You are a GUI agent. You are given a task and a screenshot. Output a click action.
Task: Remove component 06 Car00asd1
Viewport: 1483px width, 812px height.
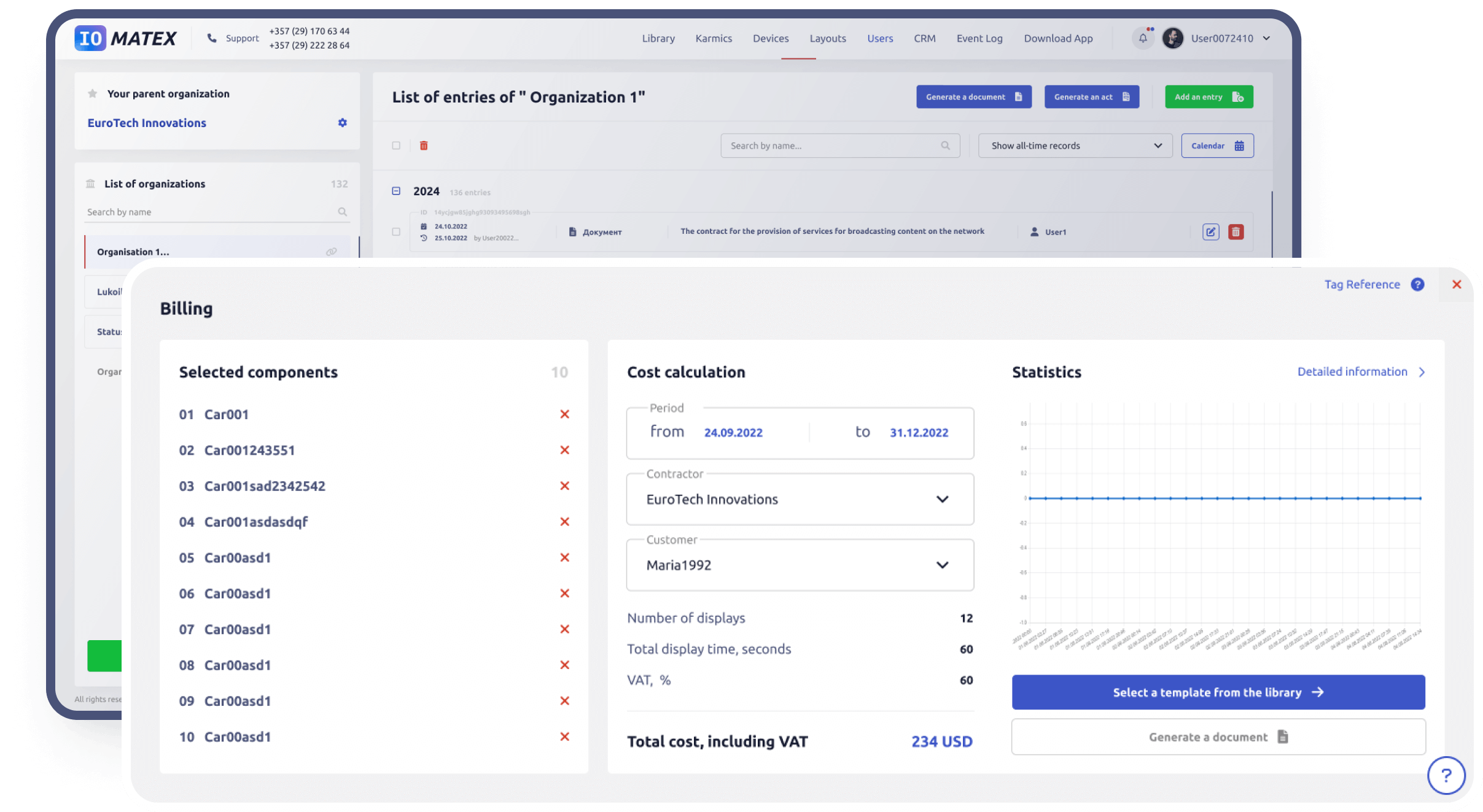click(x=565, y=593)
